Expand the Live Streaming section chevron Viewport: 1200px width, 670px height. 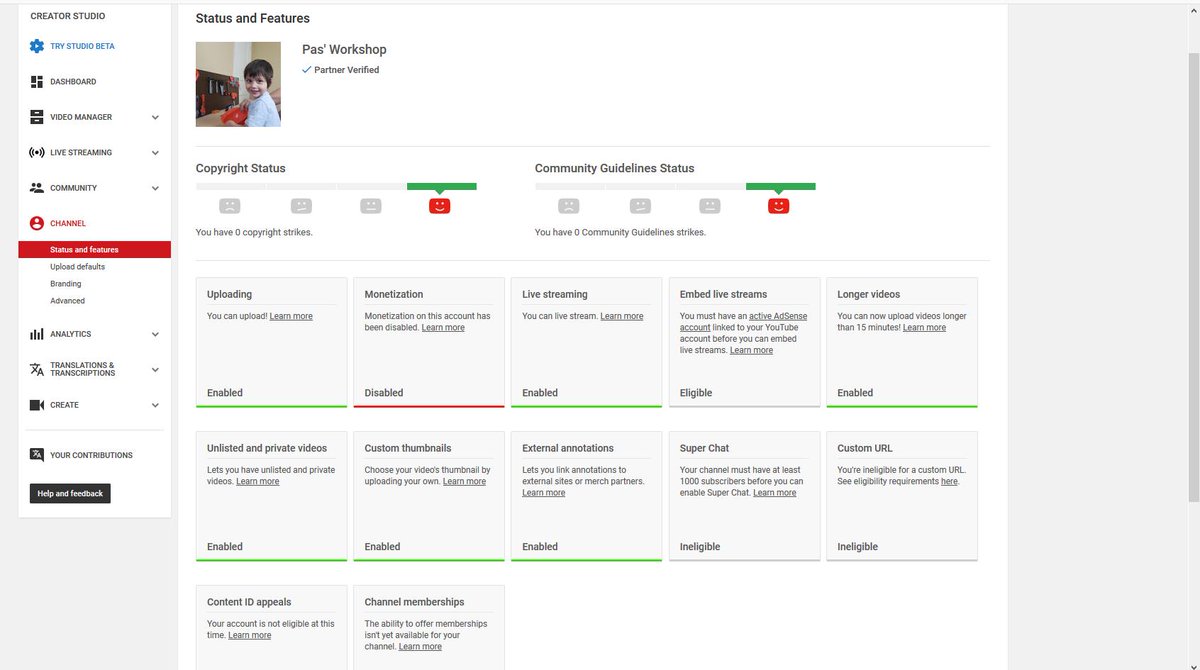coord(155,153)
